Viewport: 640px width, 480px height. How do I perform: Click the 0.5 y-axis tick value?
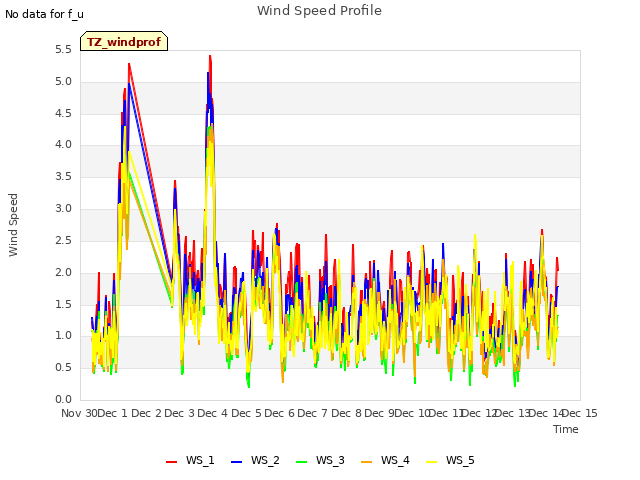pyautogui.click(x=63, y=367)
